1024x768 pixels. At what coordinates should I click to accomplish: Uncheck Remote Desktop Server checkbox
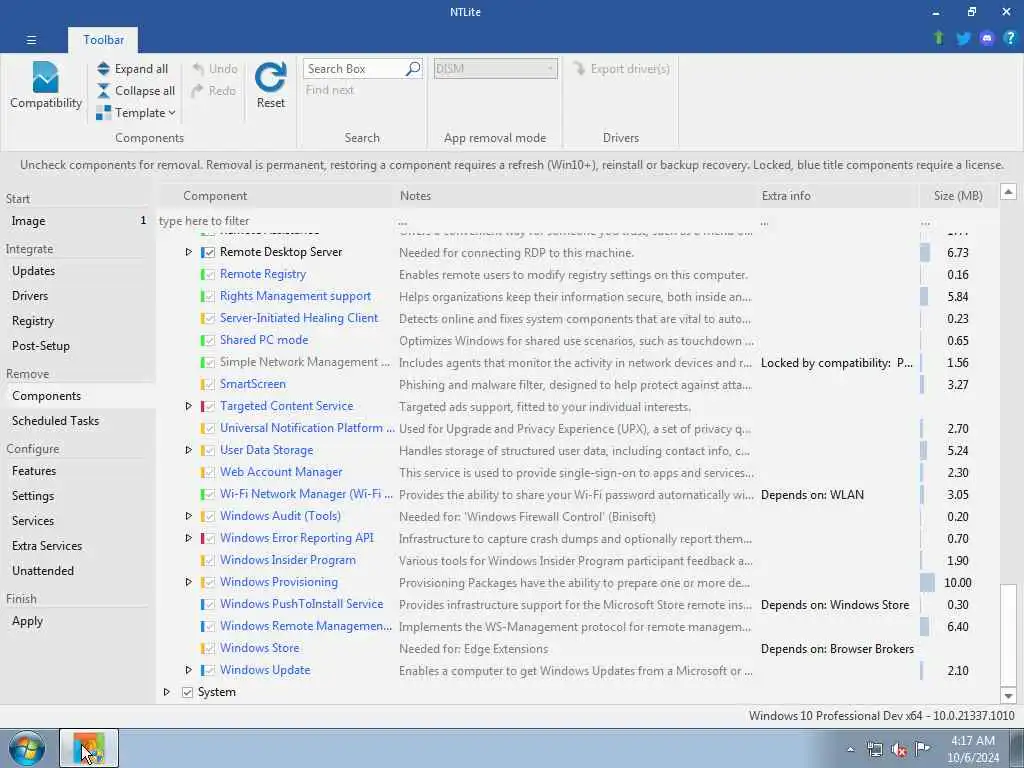(x=210, y=253)
